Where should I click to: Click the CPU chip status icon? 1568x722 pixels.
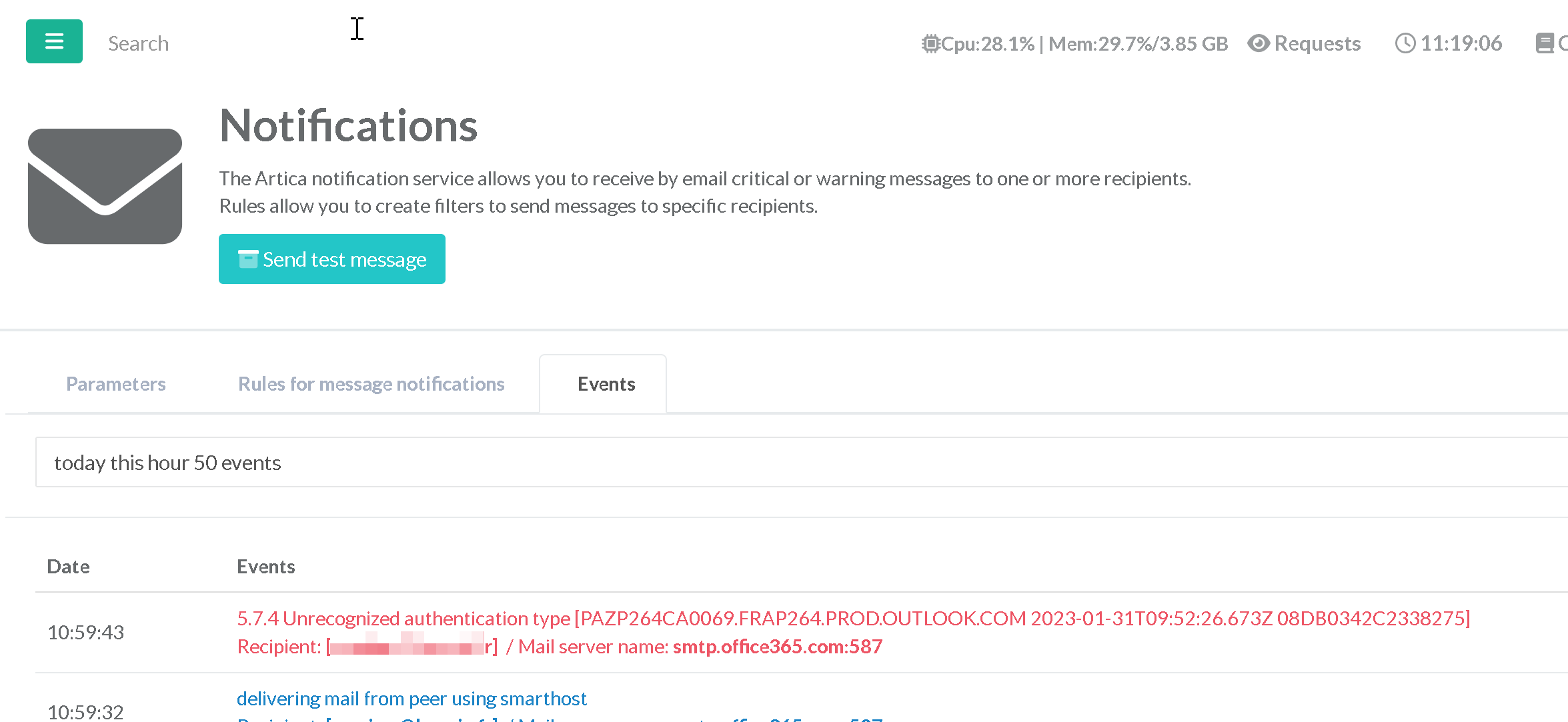930,44
